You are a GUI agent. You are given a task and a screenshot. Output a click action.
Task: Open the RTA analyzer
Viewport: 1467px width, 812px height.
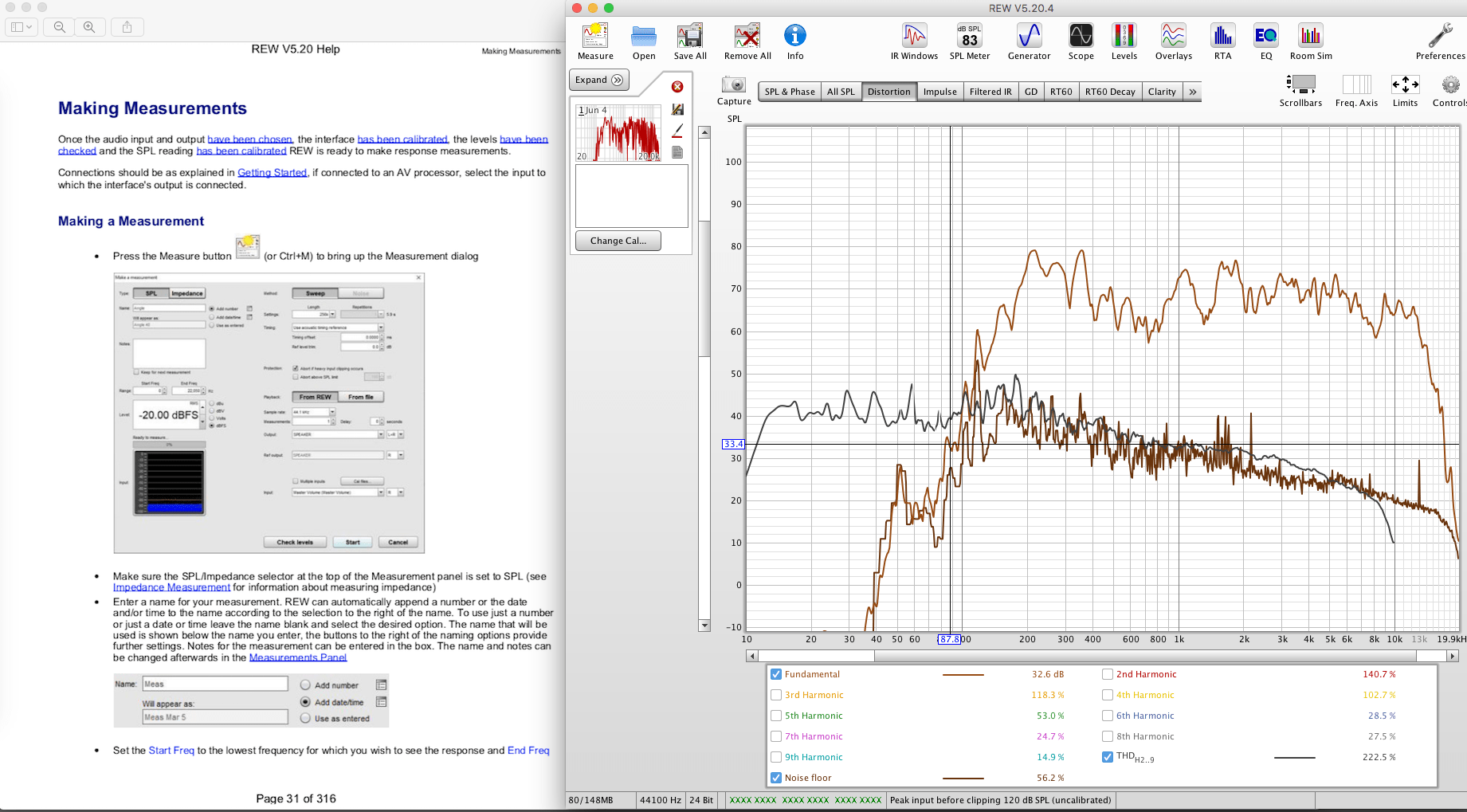point(1222,41)
